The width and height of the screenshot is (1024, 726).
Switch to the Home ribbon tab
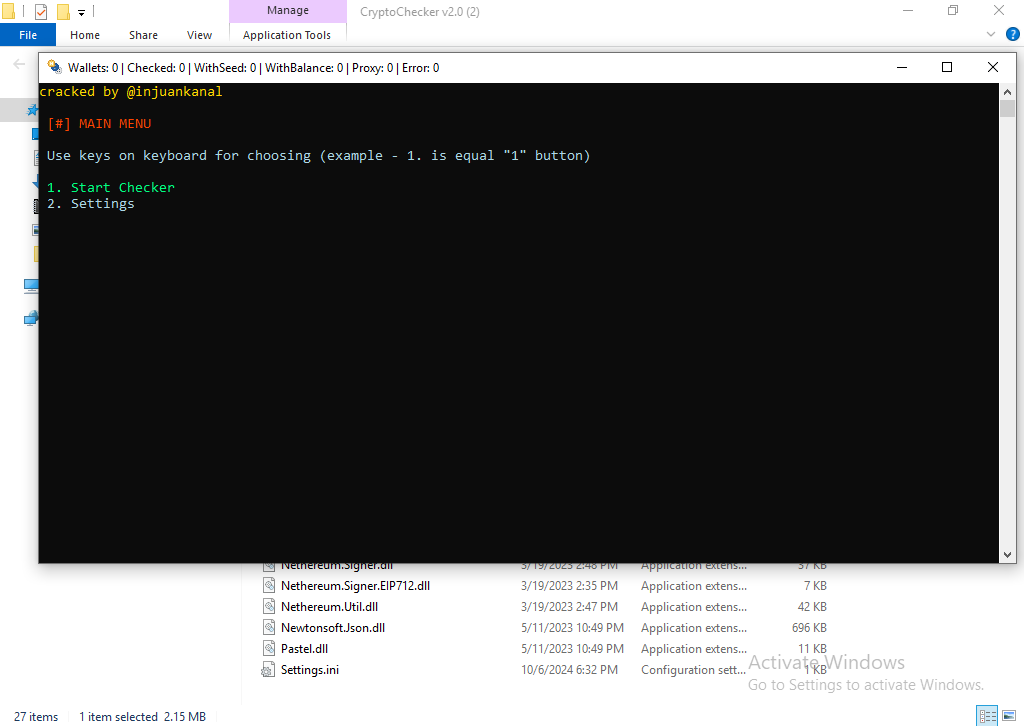coord(85,35)
